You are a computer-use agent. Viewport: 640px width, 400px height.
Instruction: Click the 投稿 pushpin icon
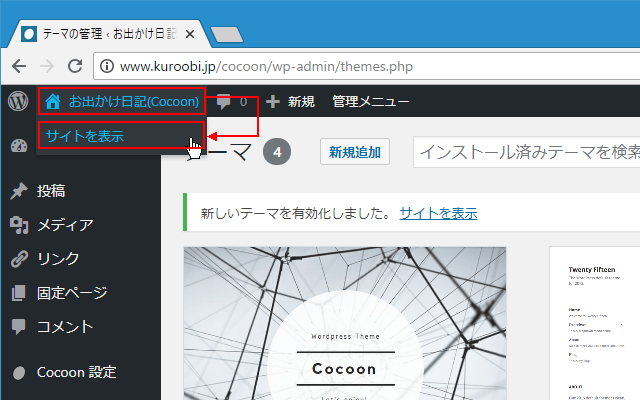tap(19, 191)
